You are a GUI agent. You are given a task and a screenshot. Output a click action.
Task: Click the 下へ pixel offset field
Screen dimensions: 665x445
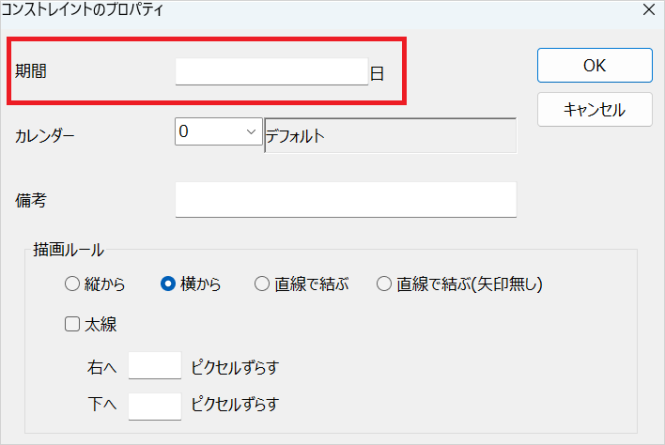(155, 405)
